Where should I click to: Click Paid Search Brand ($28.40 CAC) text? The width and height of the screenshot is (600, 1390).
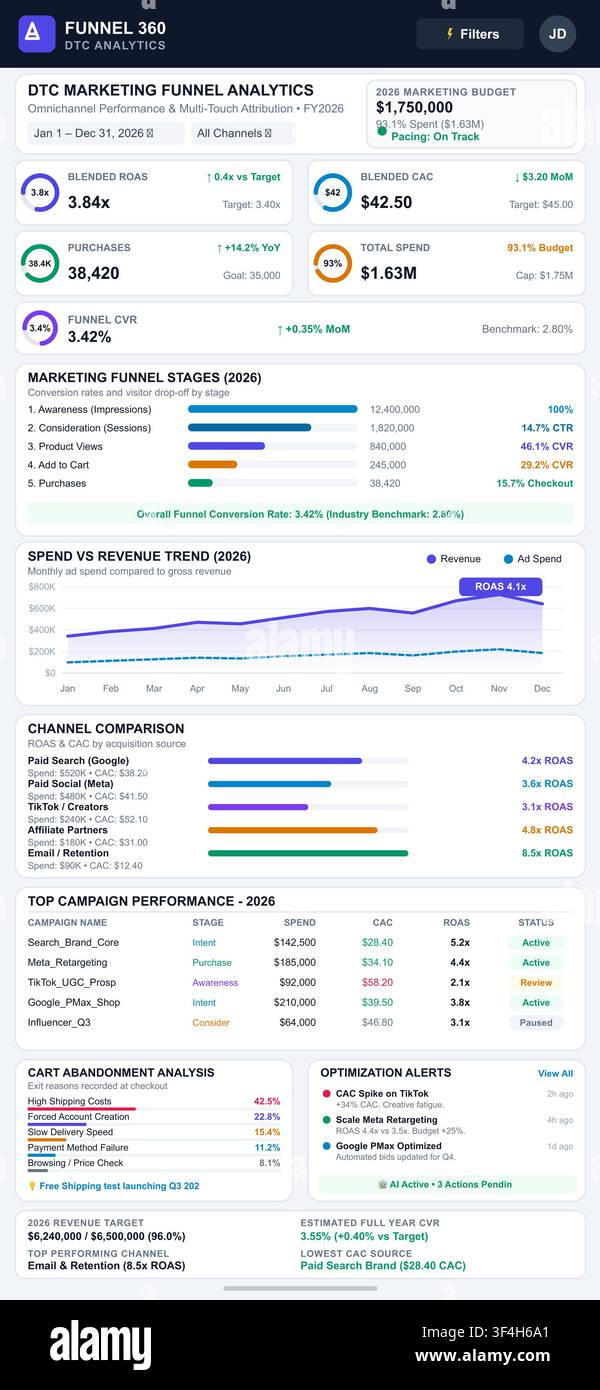click(x=383, y=1265)
